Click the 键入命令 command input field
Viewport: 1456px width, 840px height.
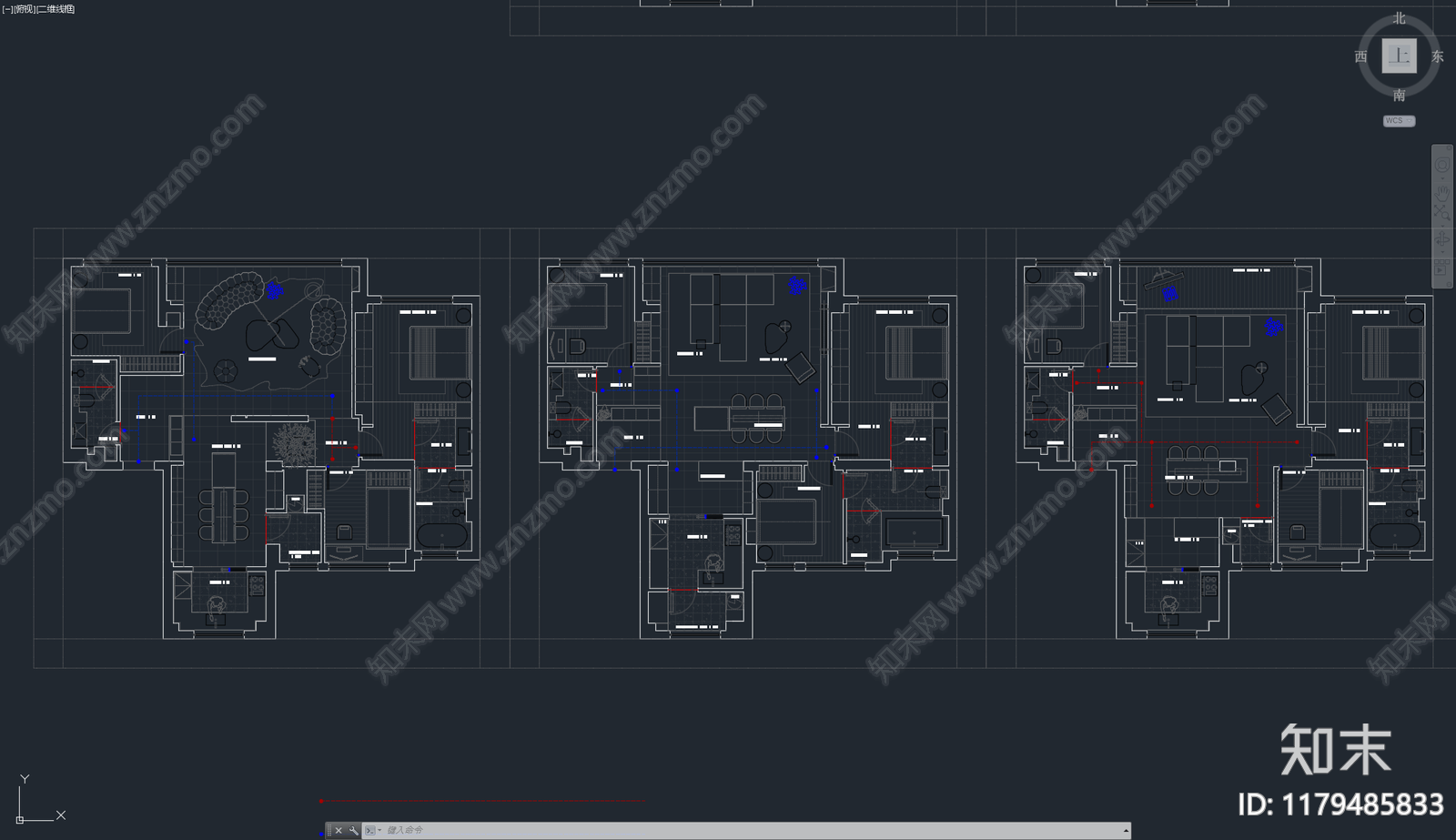coord(752,830)
